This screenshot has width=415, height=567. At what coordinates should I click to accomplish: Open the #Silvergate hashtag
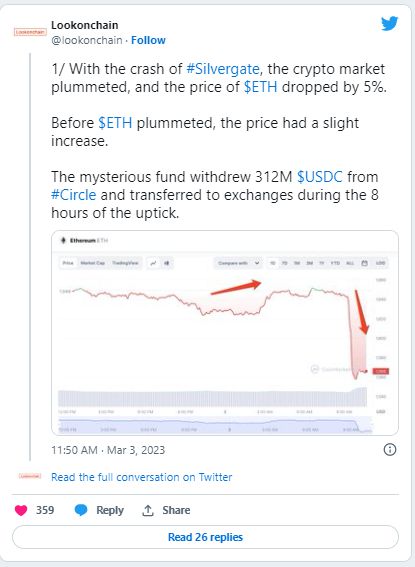(x=223, y=69)
